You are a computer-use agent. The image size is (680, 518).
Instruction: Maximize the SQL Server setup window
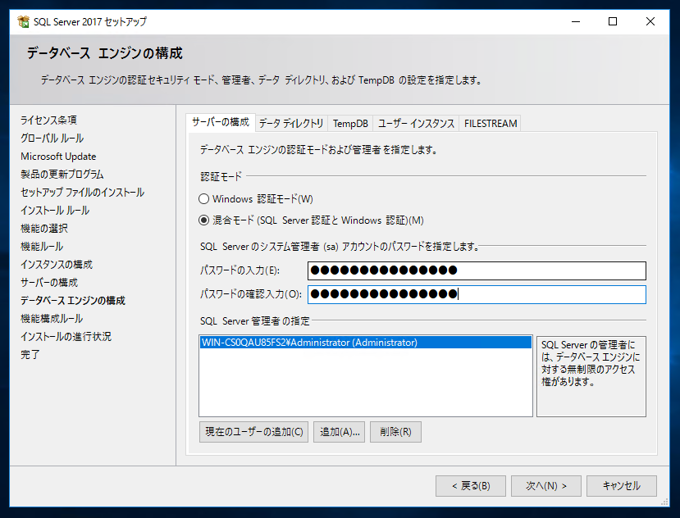612,21
